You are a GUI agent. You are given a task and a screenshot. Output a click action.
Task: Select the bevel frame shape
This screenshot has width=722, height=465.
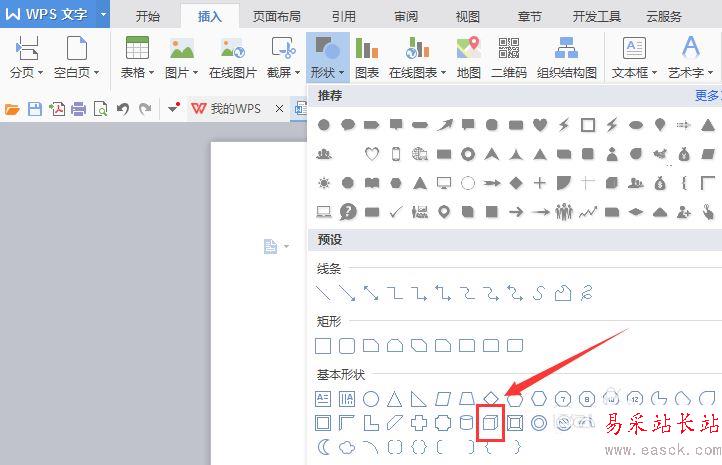(x=515, y=423)
